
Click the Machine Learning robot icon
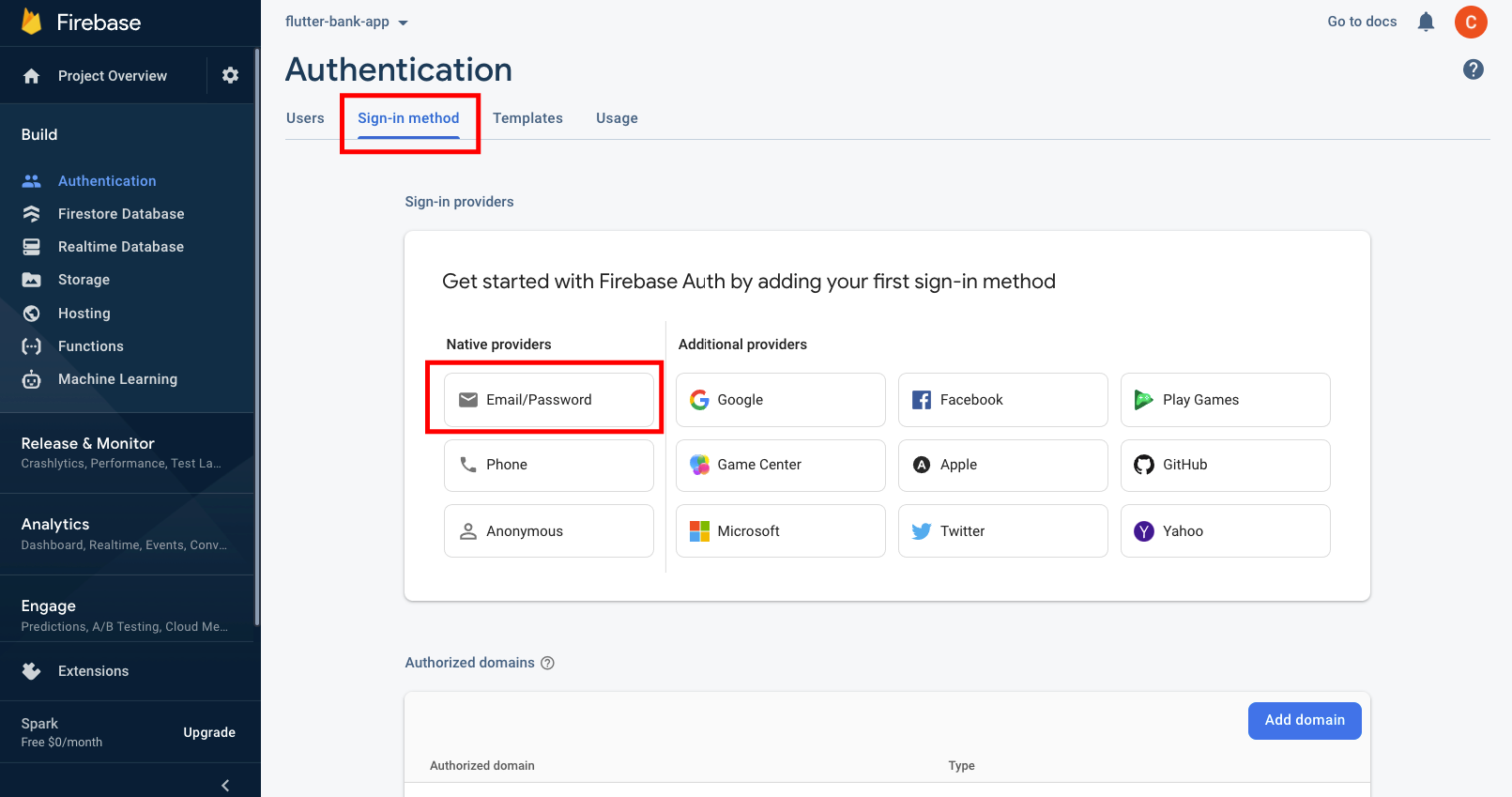(x=32, y=379)
